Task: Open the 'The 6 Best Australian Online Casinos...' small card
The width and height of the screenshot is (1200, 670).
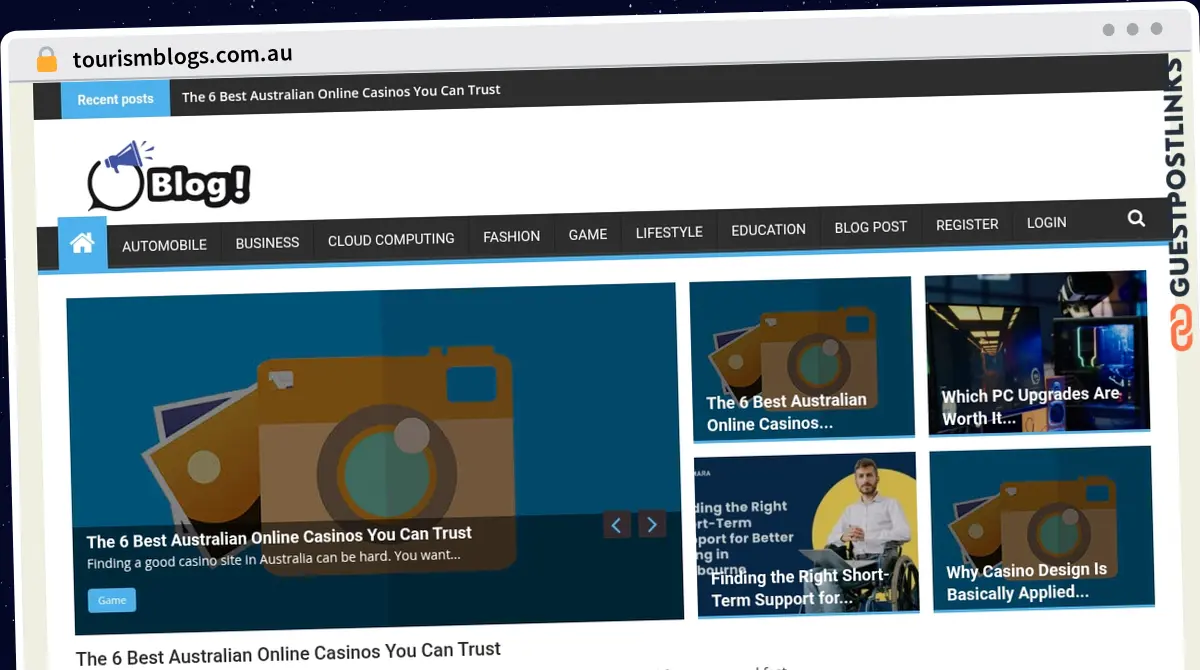Action: [802, 360]
